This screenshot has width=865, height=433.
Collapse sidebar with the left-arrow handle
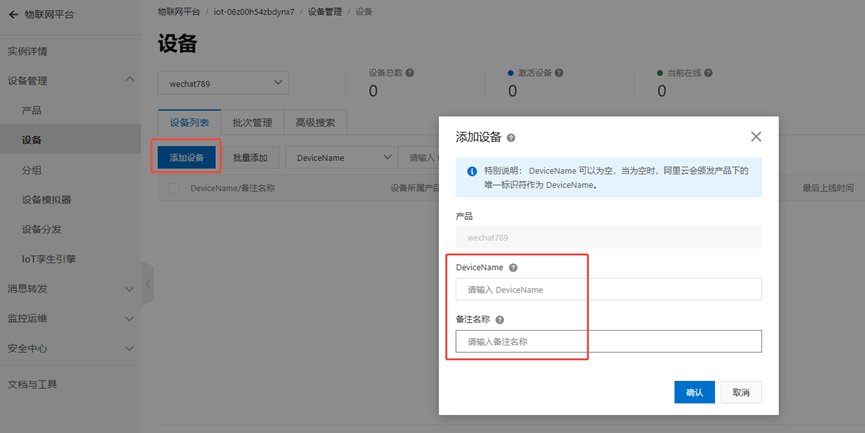[x=147, y=284]
